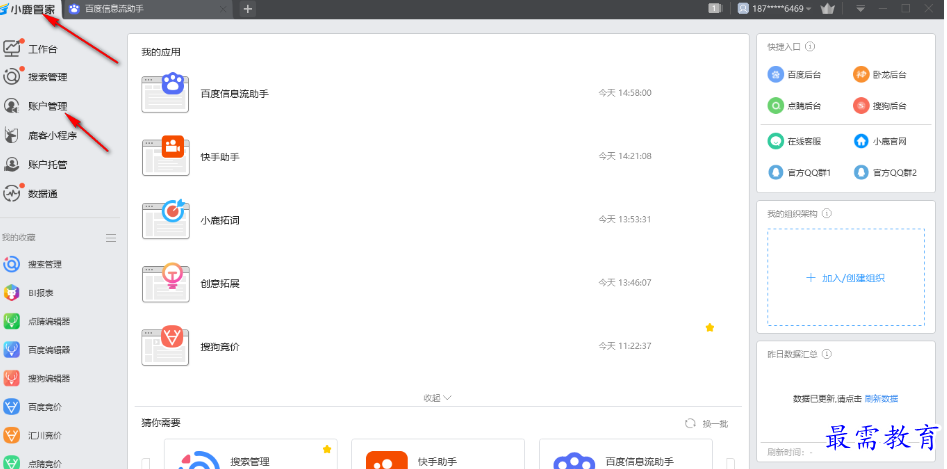Open BI报表 from favorites
The width and height of the screenshot is (947, 469).
(29, 293)
